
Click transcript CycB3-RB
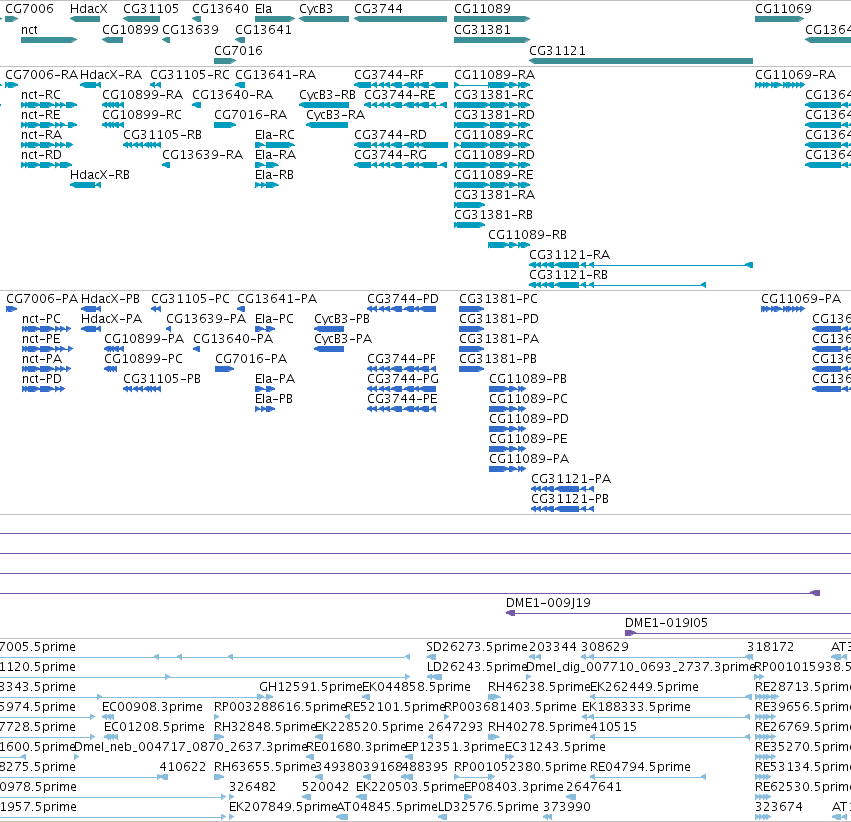(x=324, y=105)
